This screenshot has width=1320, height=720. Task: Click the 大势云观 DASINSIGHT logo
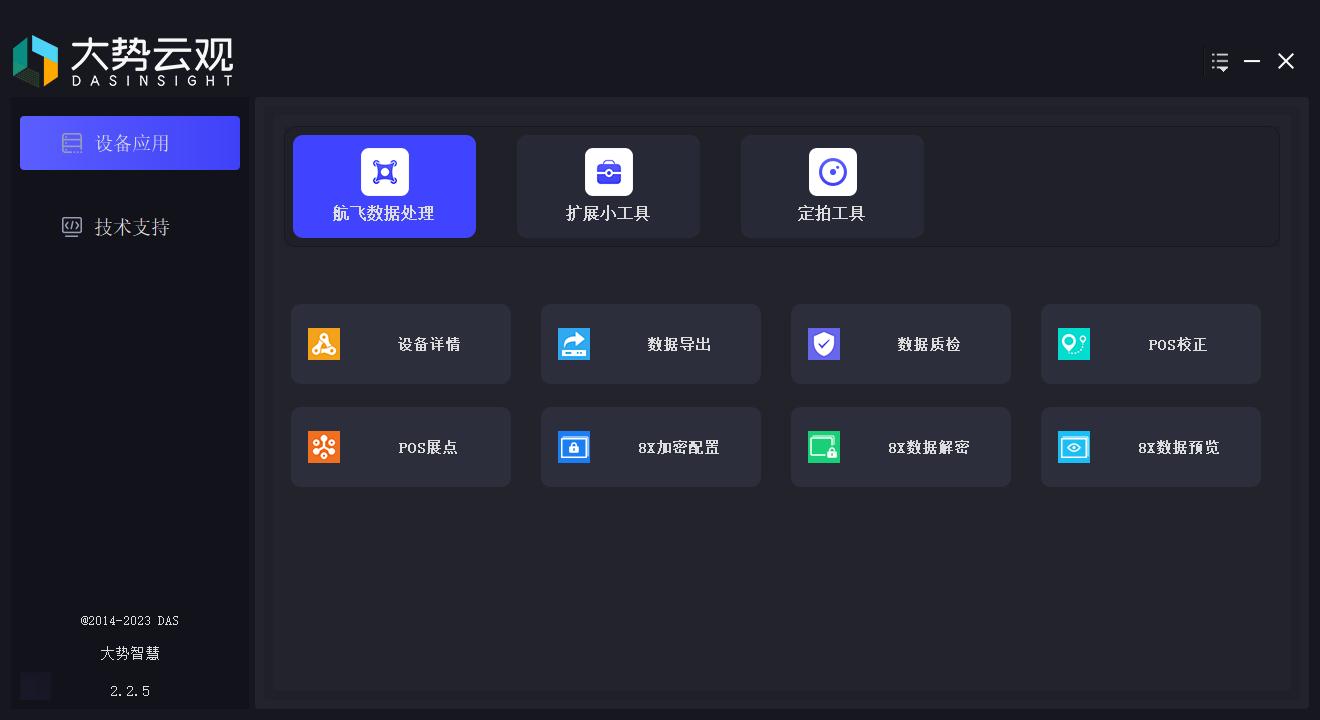pyautogui.click(x=123, y=61)
